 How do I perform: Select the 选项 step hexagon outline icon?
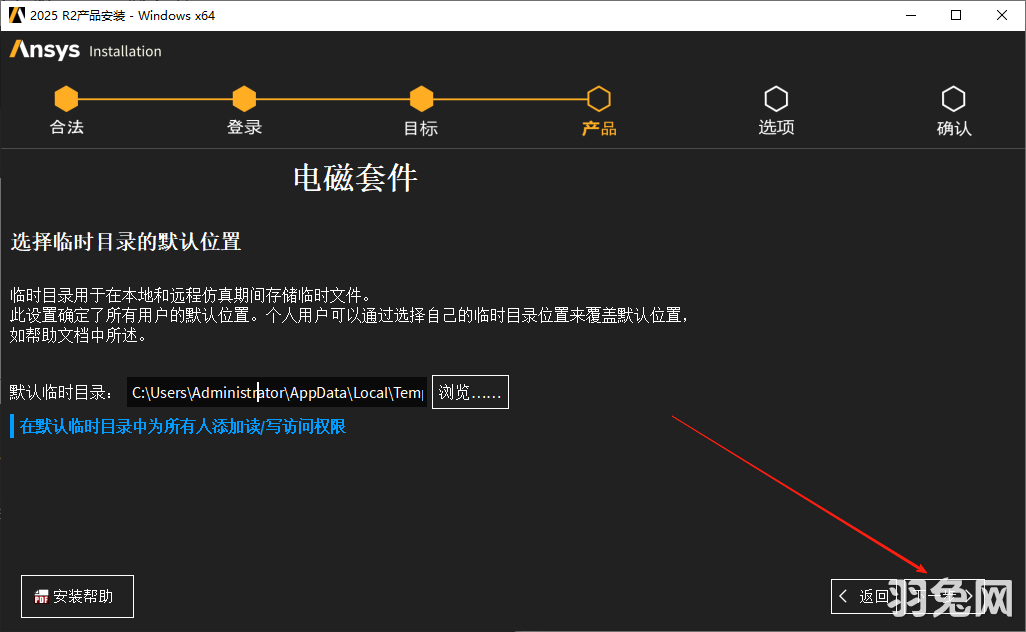(776, 98)
